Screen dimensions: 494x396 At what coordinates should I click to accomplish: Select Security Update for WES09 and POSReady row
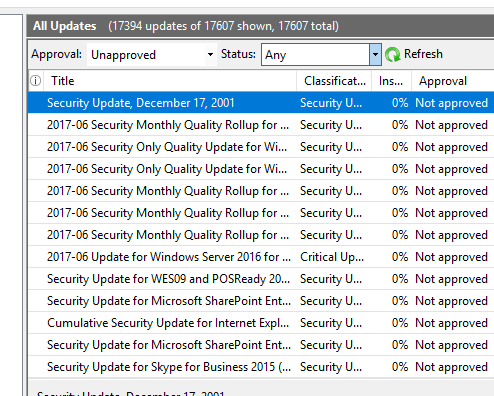pyautogui.click(x=261, y=279)
